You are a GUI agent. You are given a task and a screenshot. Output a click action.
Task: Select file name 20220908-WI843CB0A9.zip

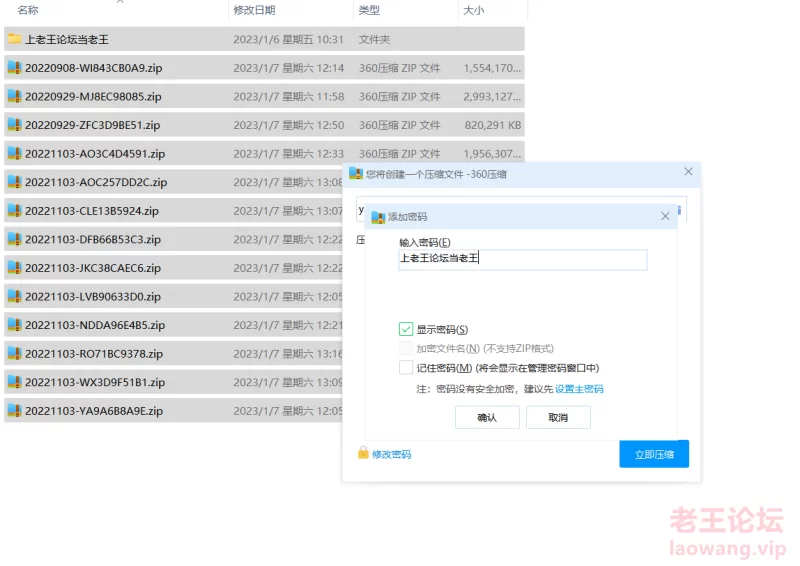pos(94,68)
